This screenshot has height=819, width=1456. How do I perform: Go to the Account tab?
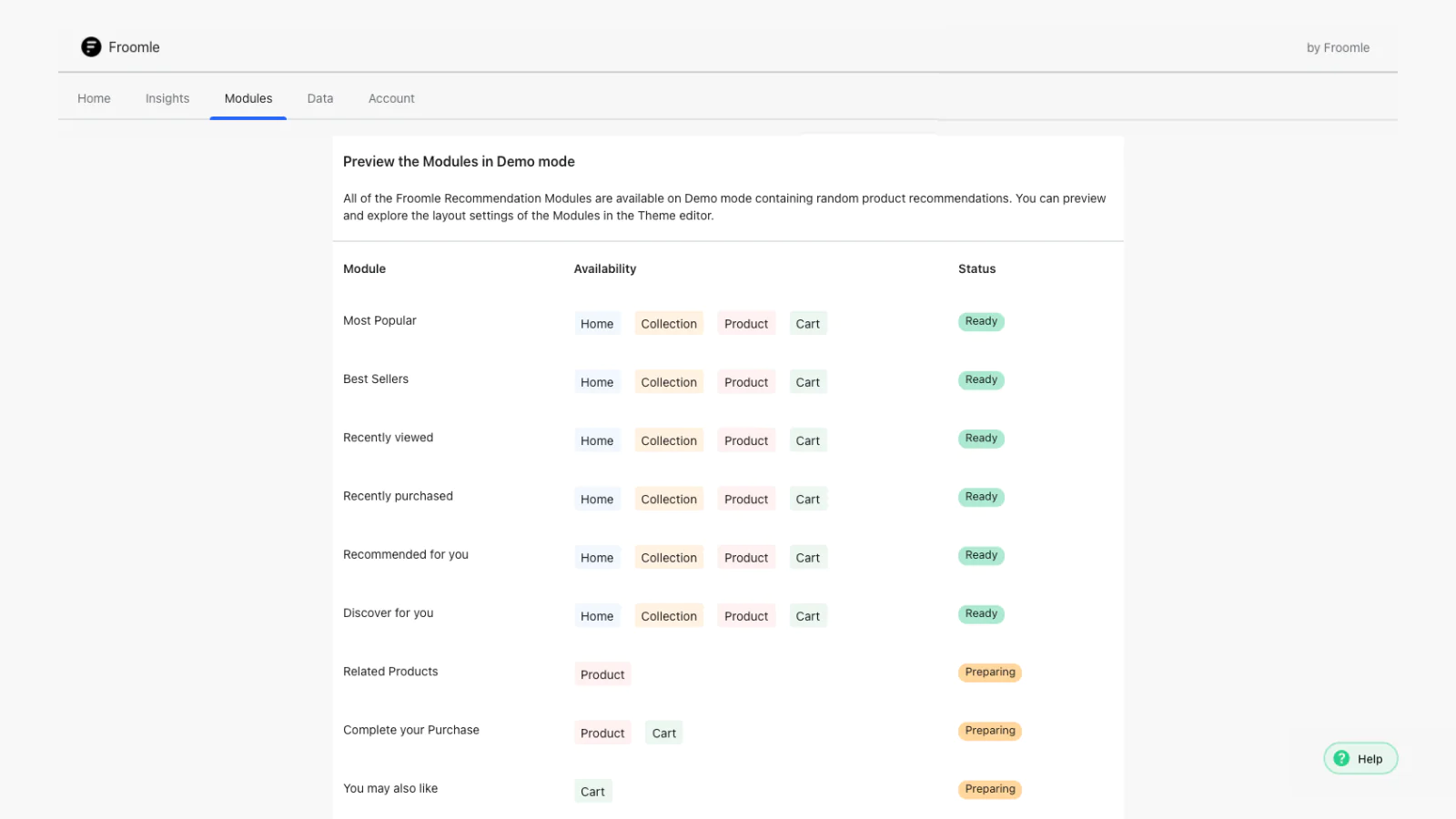[x=391, y=98]
